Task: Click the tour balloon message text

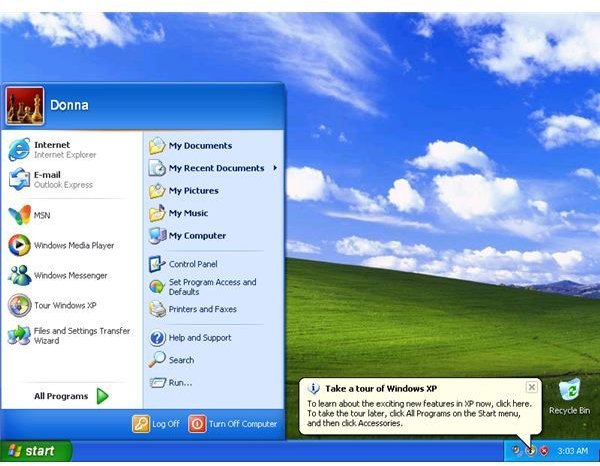Action: 419,414
